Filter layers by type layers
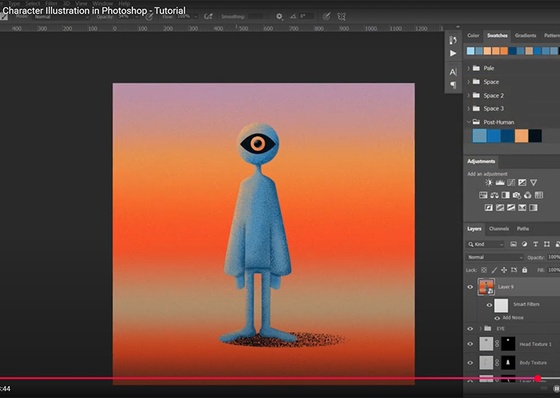The height and width of the screenshot is (398, 560). (535, 244)
